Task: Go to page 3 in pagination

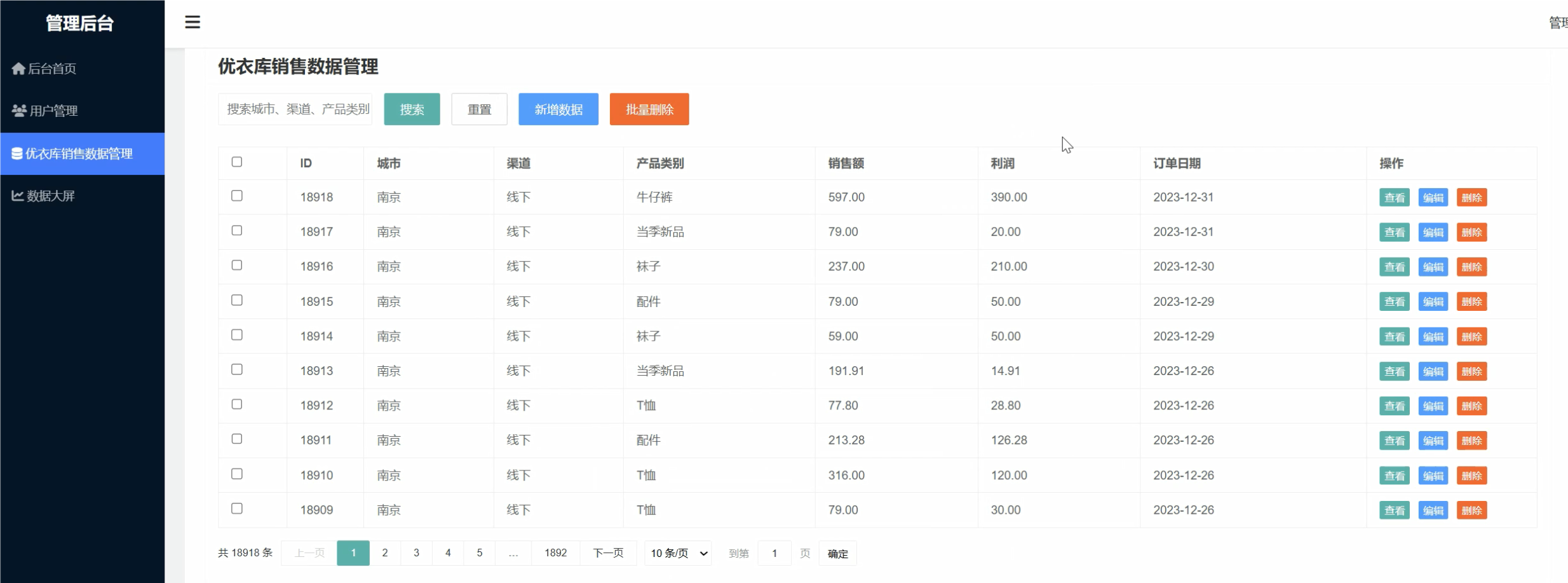Action: pos(417,553)
